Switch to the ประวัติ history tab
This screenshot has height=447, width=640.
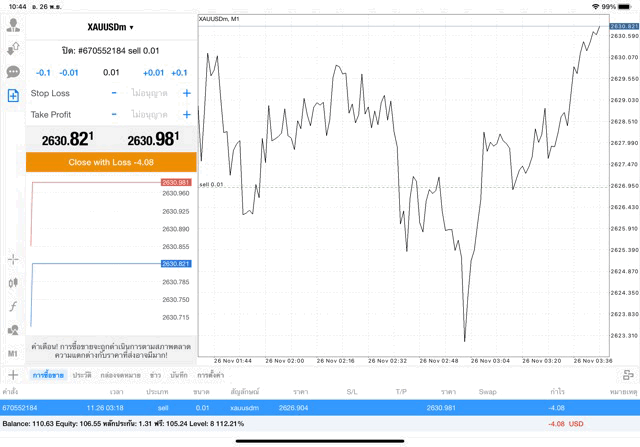click(81, 375)
